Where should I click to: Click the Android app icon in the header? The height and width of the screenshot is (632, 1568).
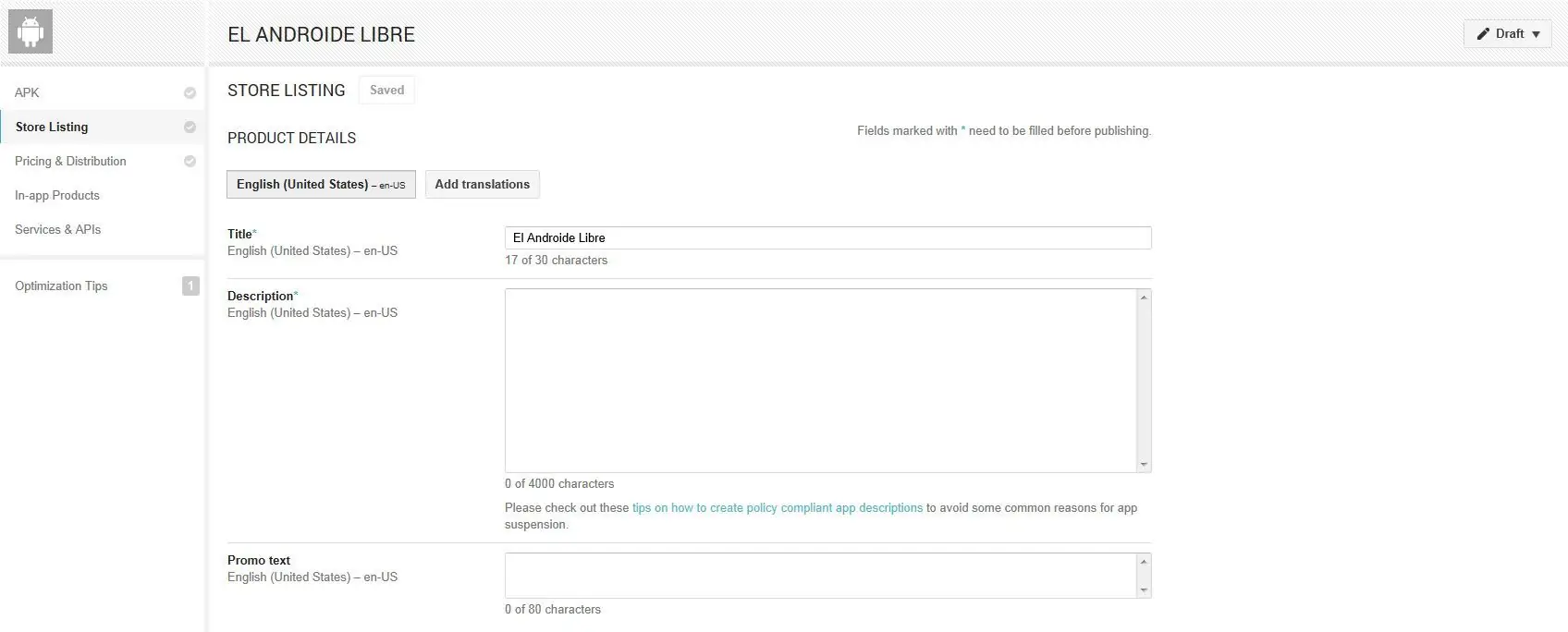tap(31, 31)
